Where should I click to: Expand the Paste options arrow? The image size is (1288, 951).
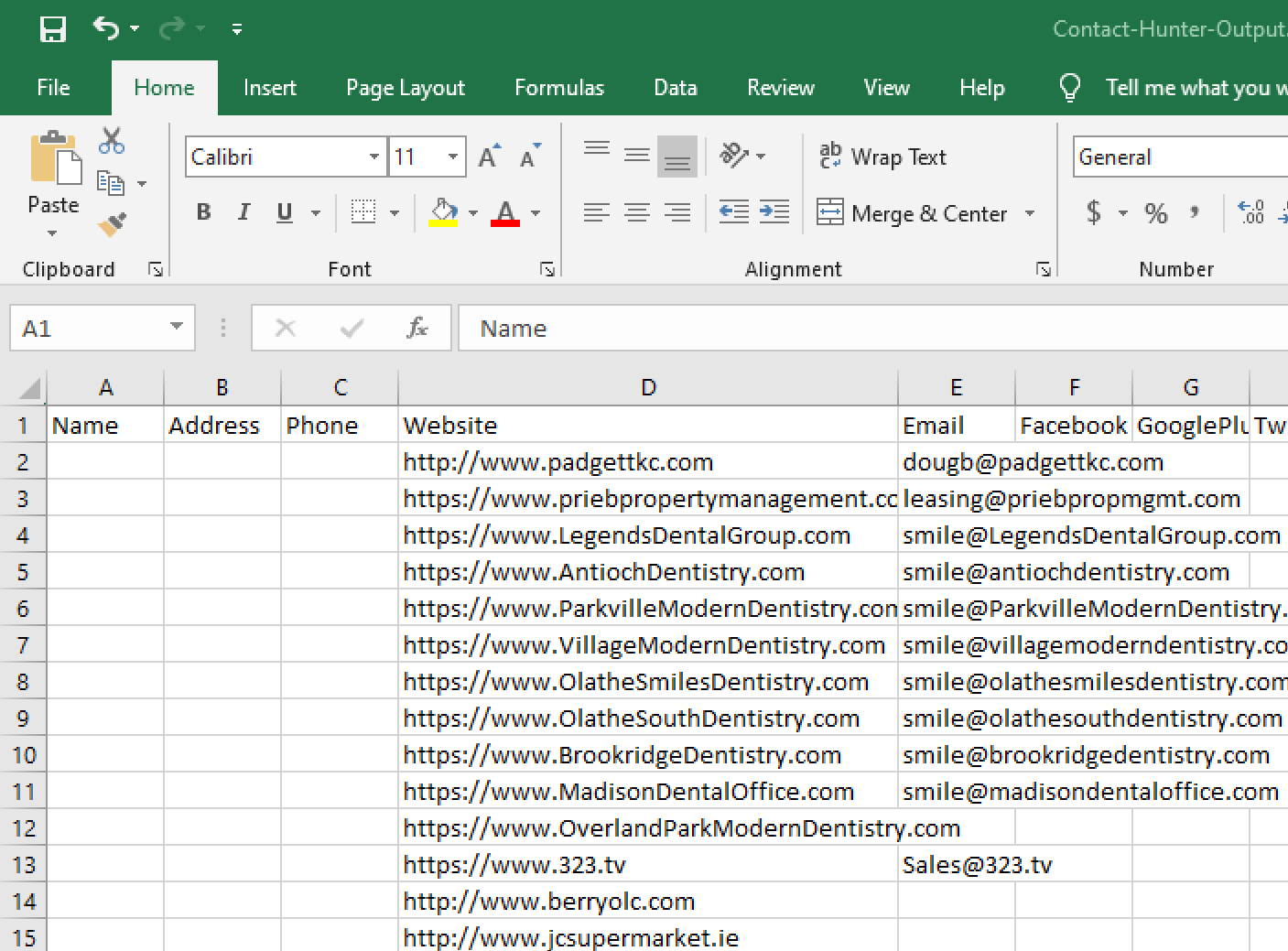click(x=52, y=232)
